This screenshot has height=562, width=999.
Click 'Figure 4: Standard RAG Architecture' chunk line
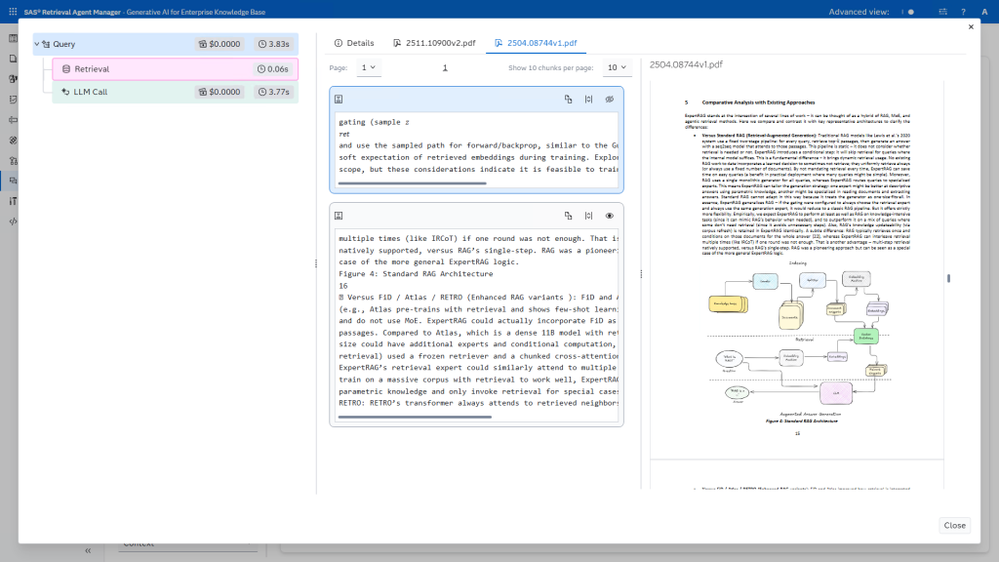415,274
